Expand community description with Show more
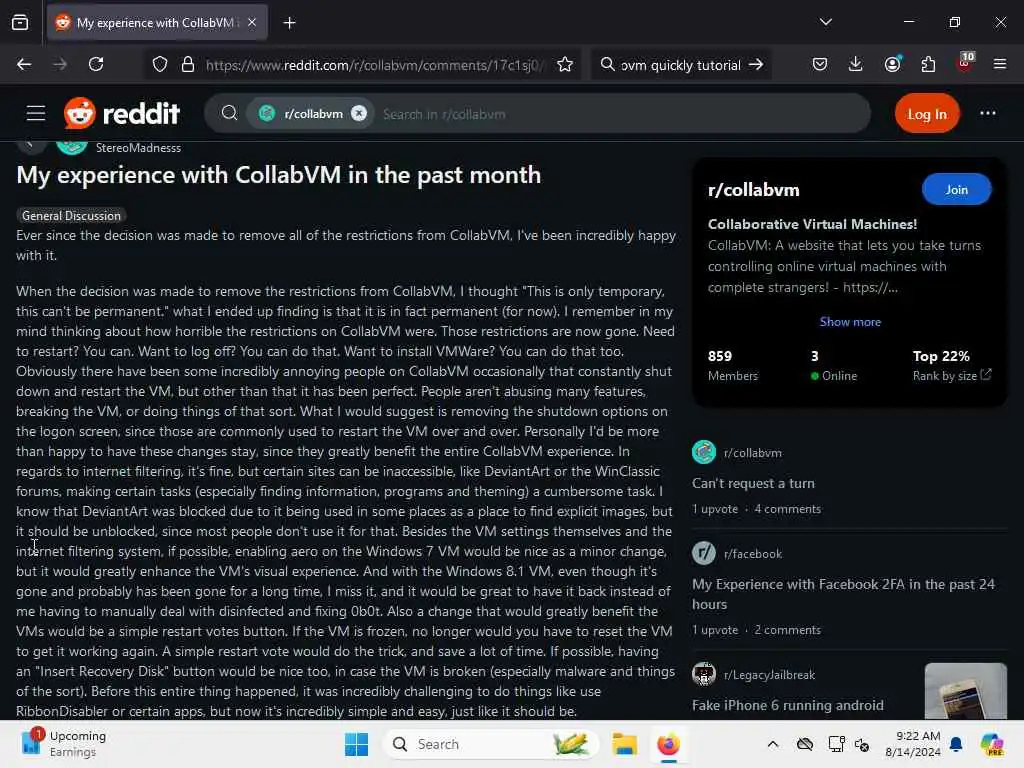This screenshot has height=768, width=1024. point(850,321)
